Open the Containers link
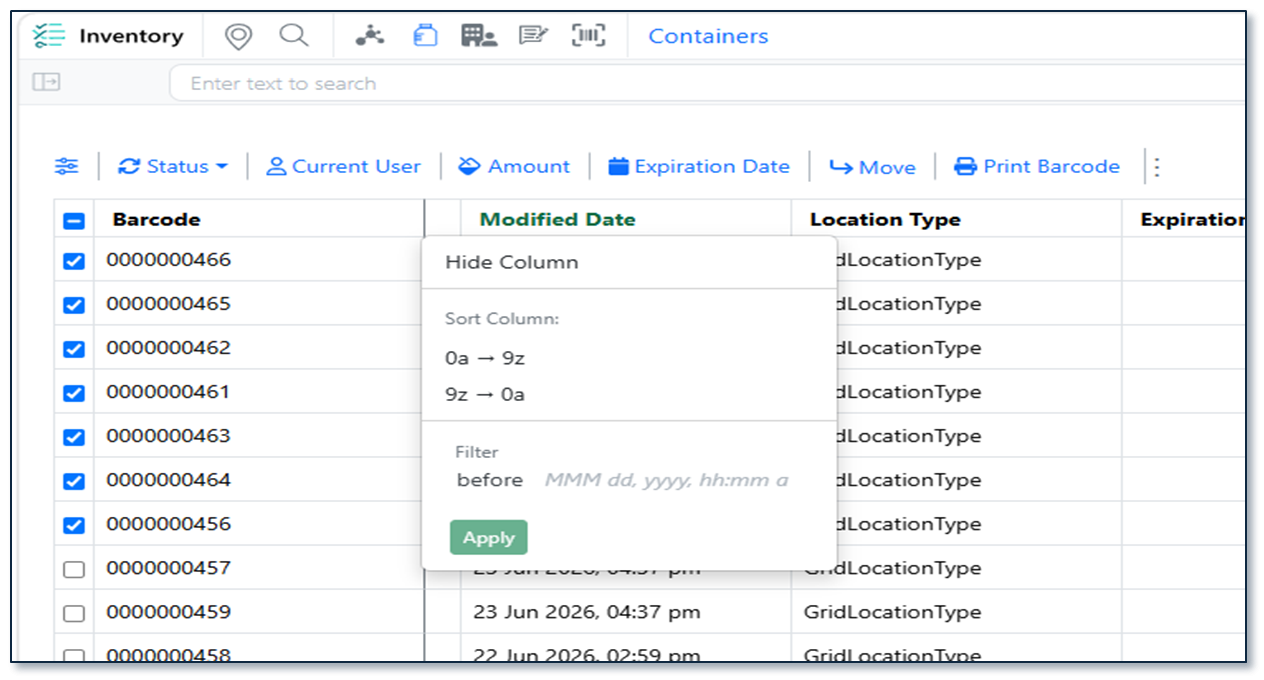Image resolution: width=1264 pixels, height=680 pixels. (708, 36)
